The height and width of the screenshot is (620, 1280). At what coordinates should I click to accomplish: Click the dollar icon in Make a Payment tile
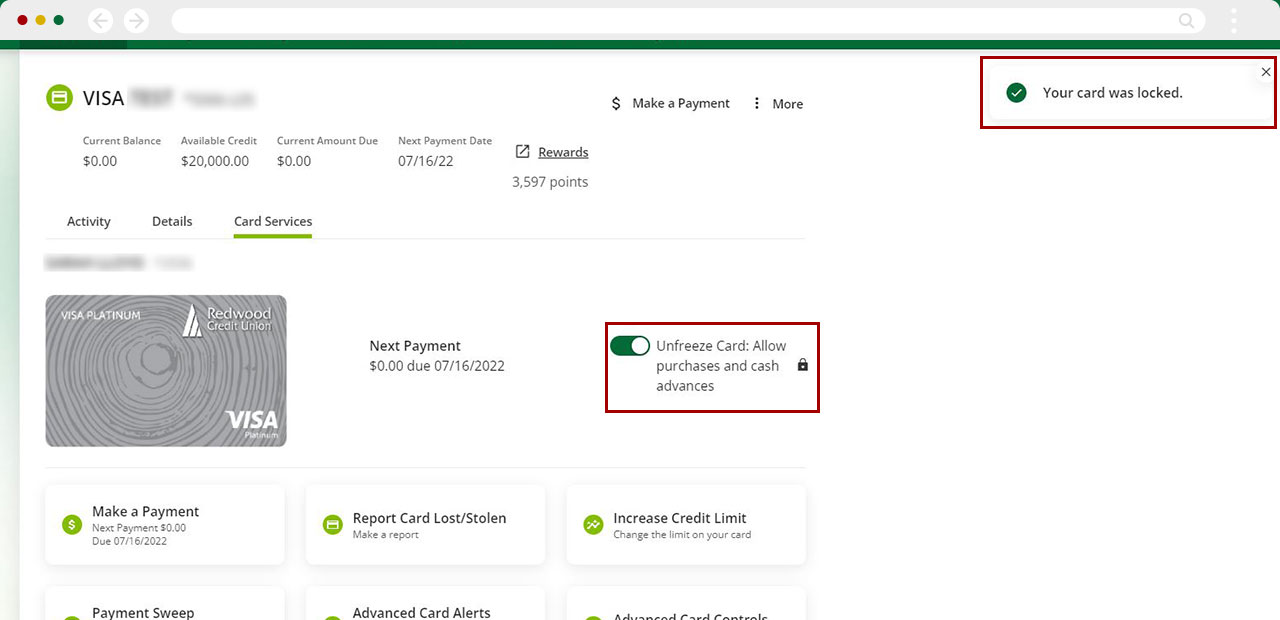point(71,525)
